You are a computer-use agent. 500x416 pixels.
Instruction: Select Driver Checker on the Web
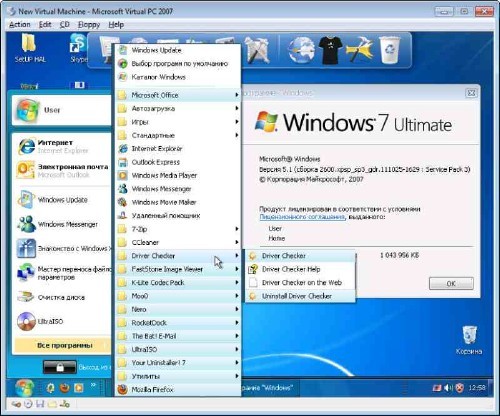(300, 282)
